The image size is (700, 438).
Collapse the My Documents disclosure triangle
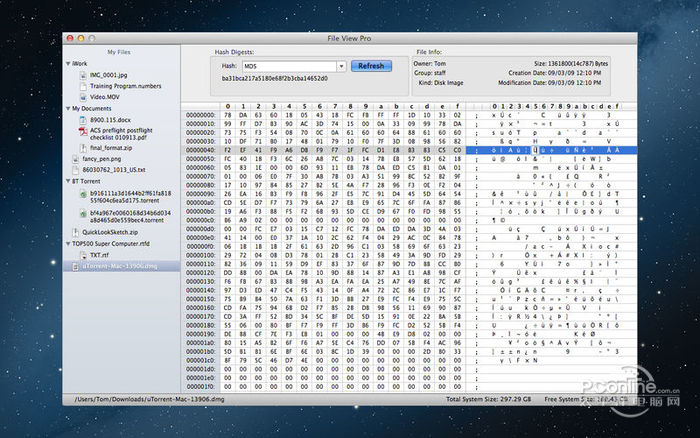click(68, 107)
